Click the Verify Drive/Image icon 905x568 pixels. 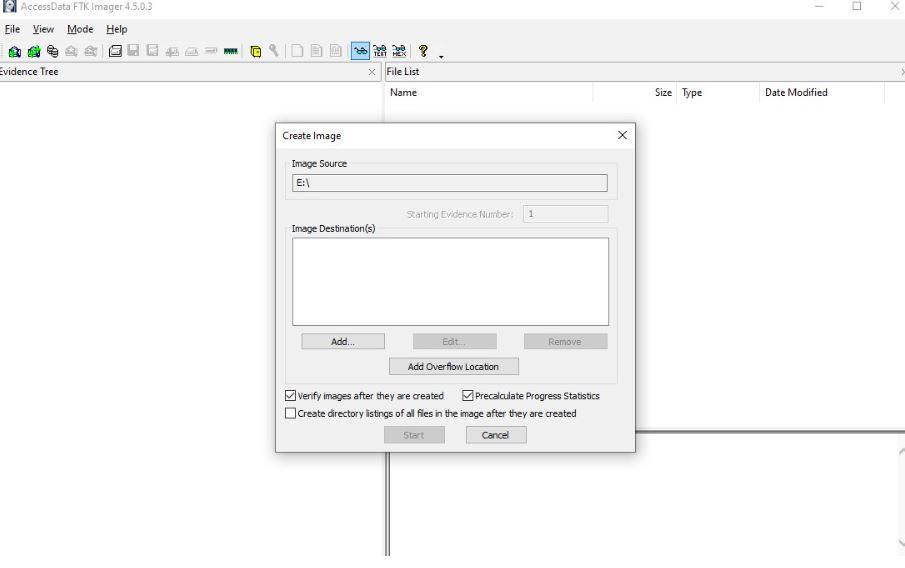tap(211, 51)
